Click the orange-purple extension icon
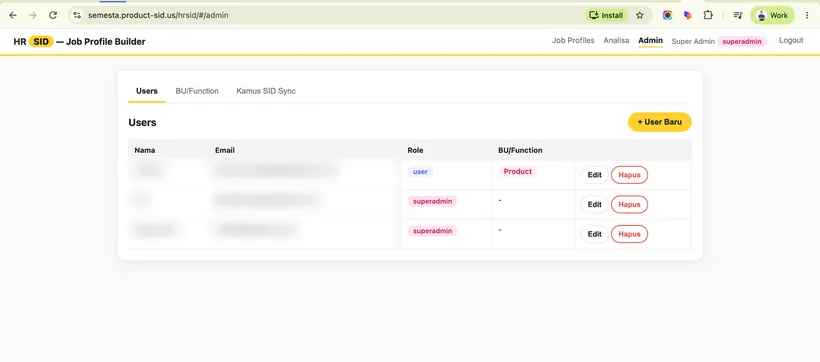Image resolution: width=820 pixels, height=362 pixels. pos(688,15)
